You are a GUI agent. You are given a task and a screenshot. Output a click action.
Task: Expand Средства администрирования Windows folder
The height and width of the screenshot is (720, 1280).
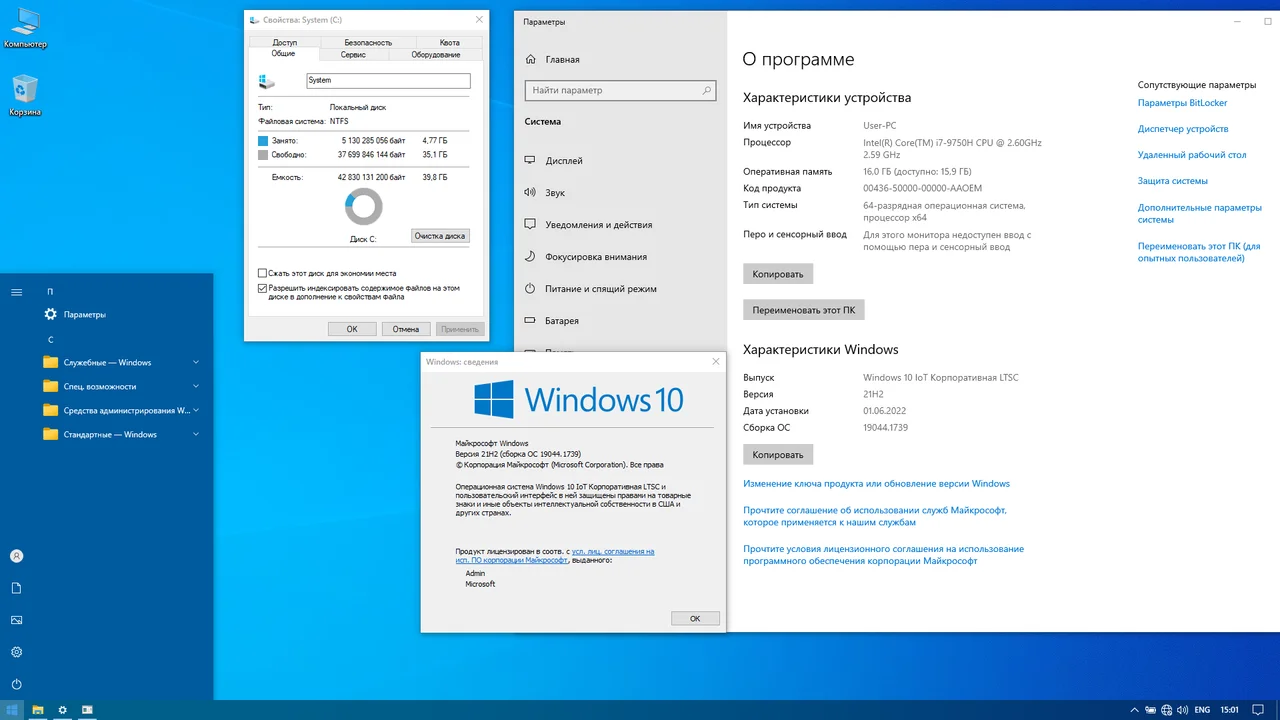tap(121, 410)
